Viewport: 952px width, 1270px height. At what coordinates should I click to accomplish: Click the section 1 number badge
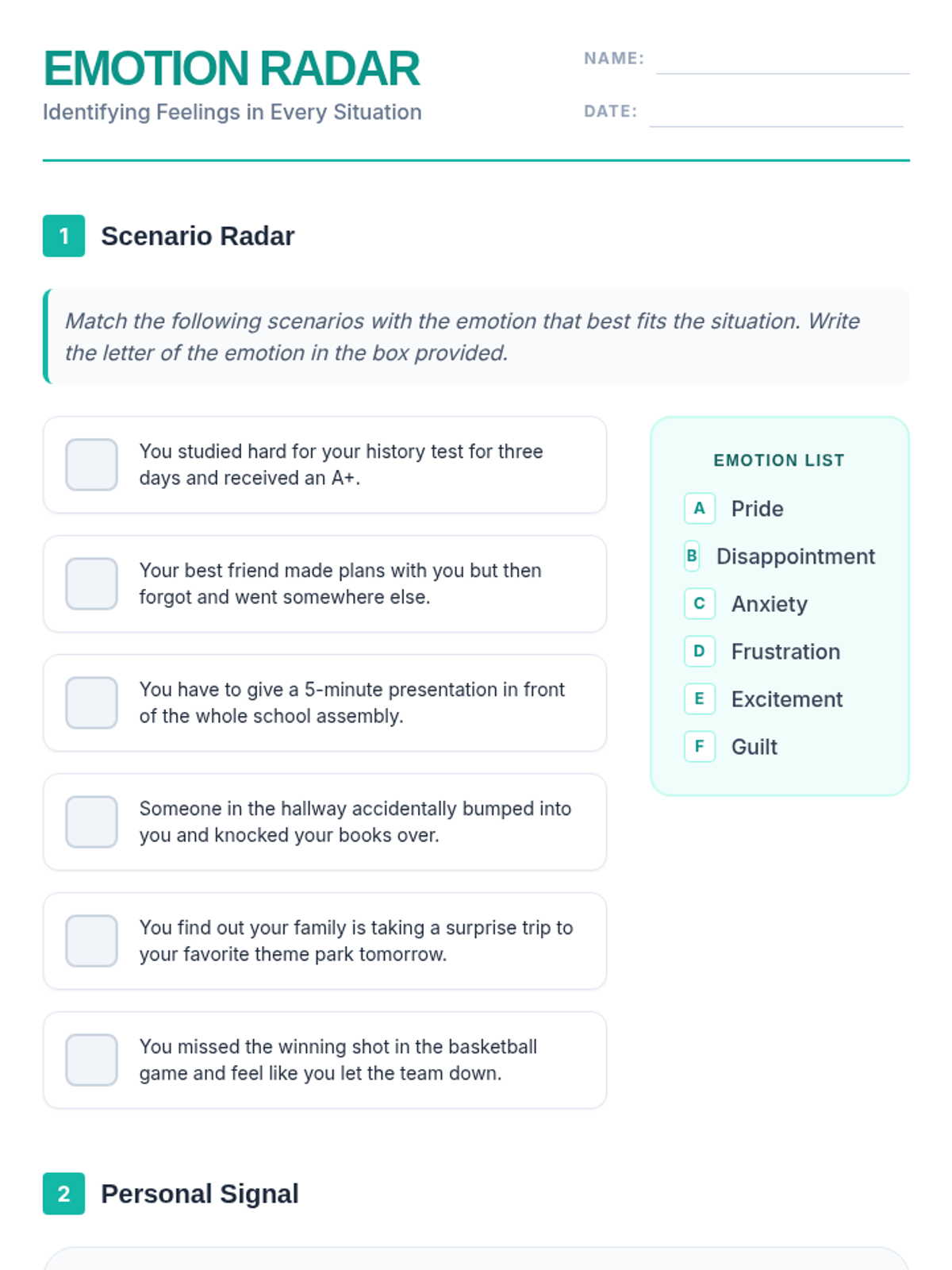(x=63, y=236)
